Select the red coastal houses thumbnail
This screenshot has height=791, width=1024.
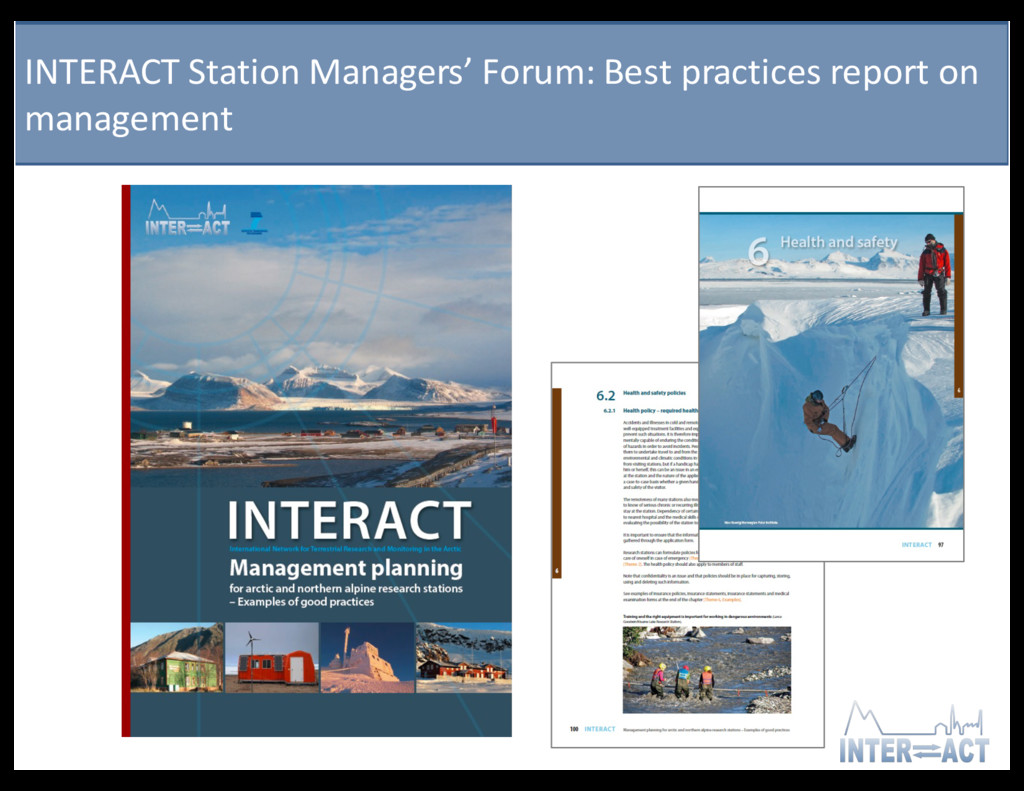pyautogui.click(x=464, y=657)
